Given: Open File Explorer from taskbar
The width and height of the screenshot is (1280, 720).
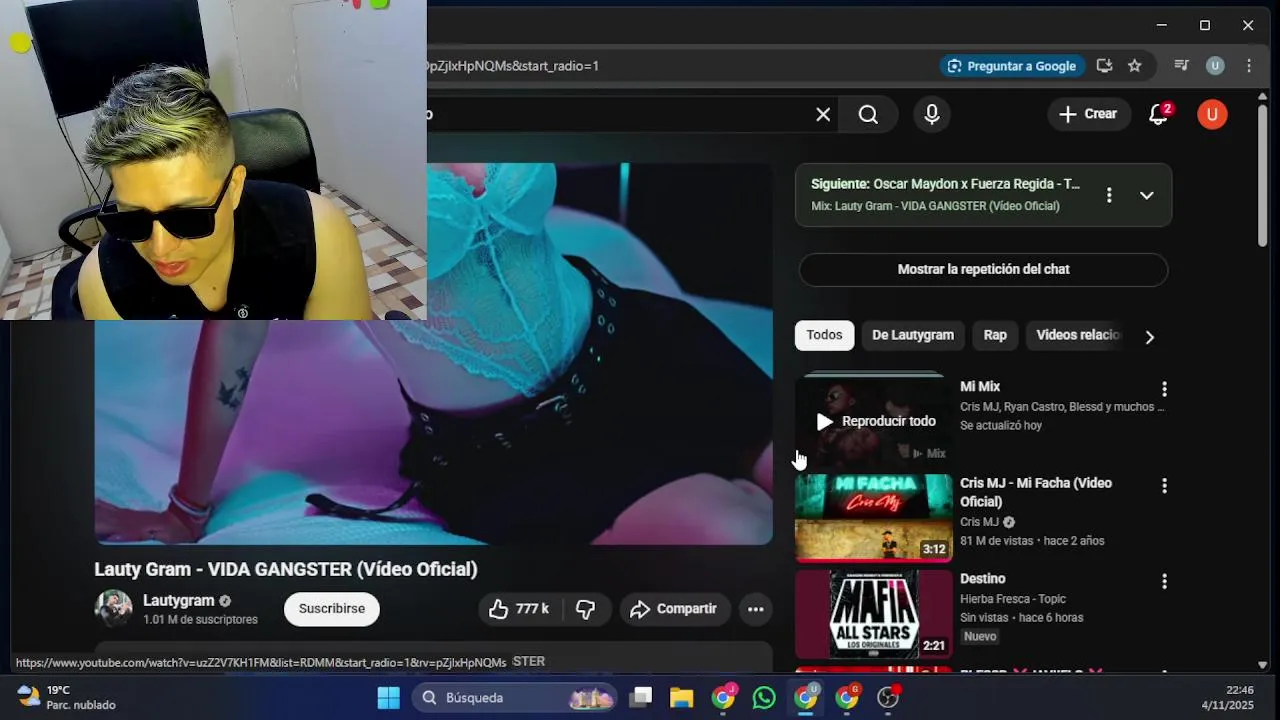Looking at the screenshot, I should [x=682, y=698].
